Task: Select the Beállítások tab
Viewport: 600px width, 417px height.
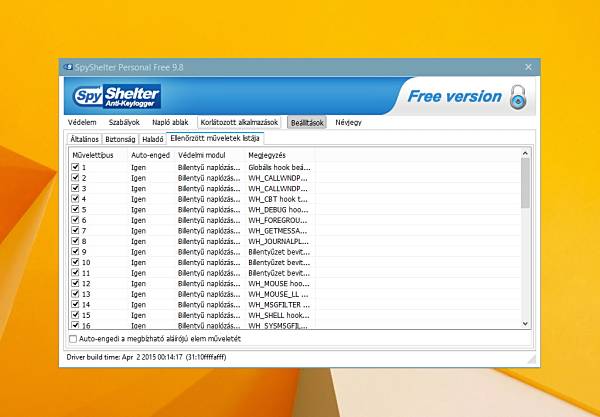Action: pyautogui.click(x=307, y=122)
